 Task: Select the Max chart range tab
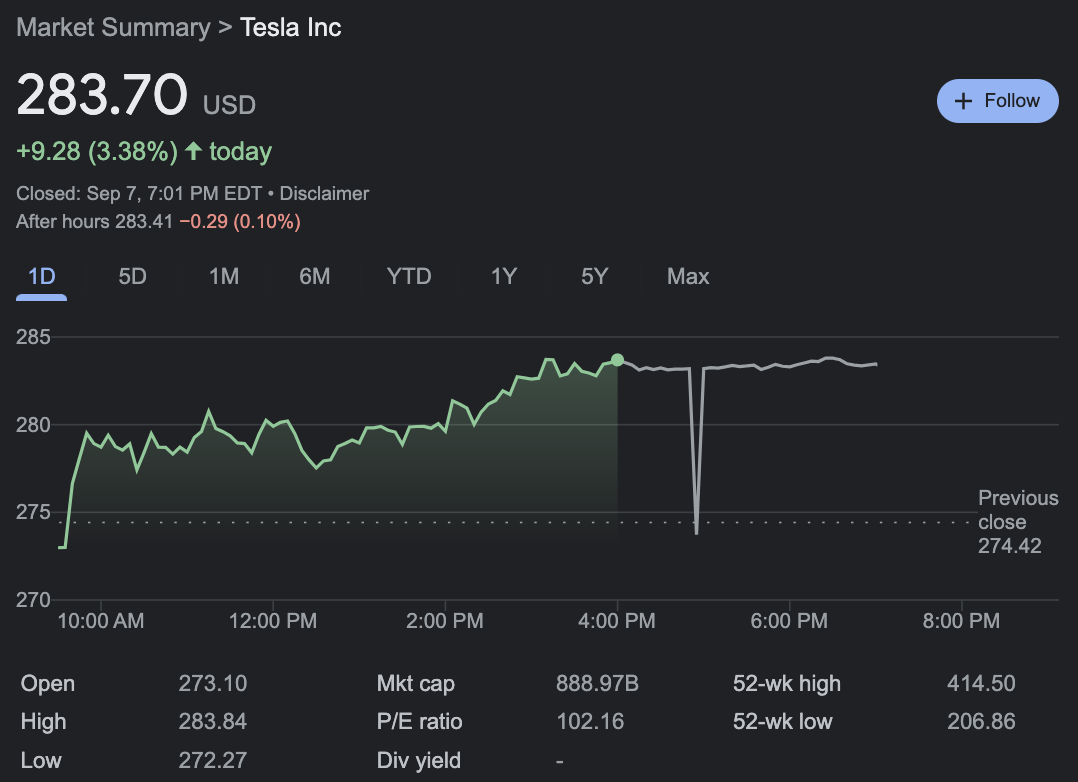tap(688, 276)
